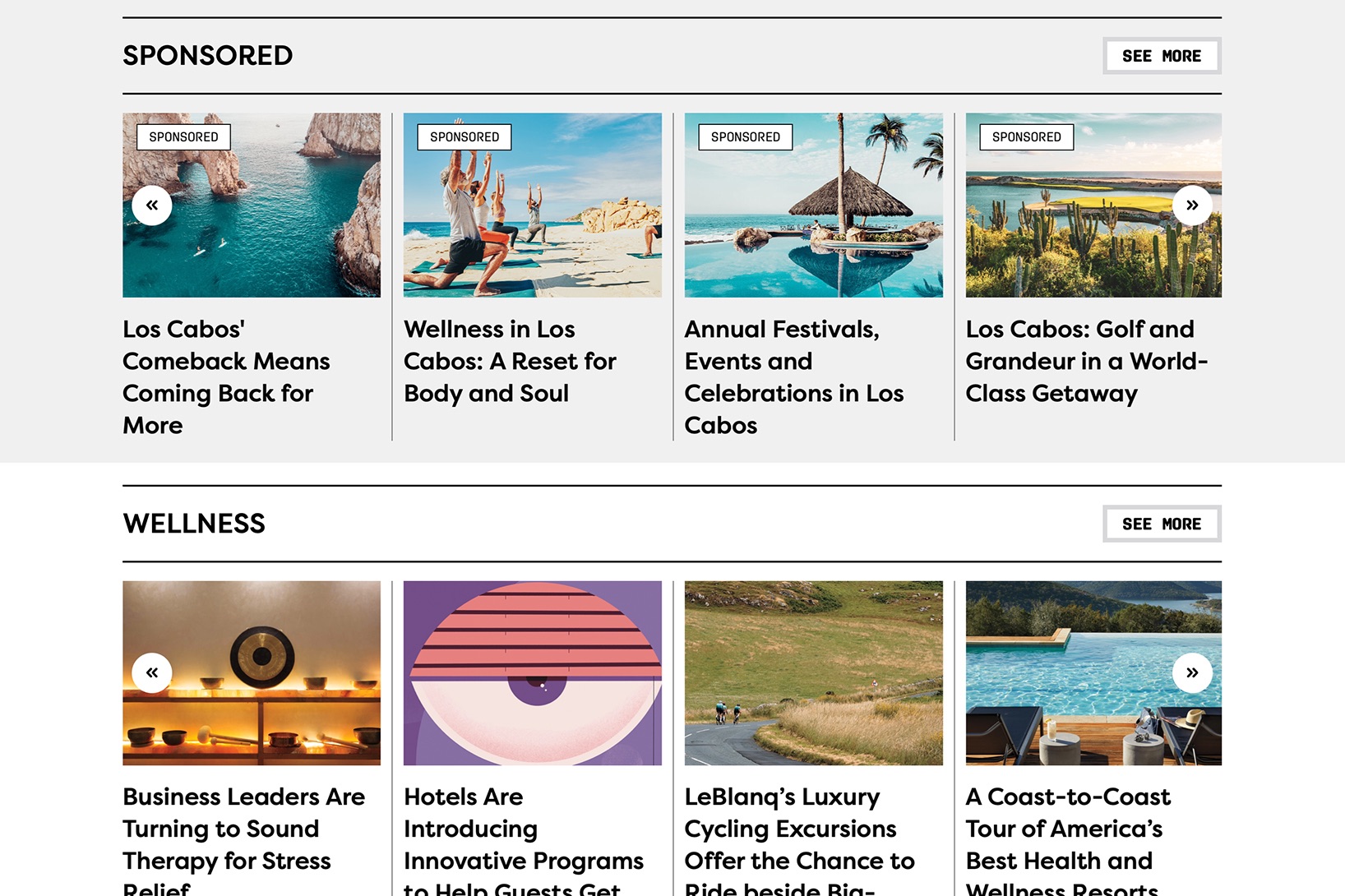The width and height of the screenshot is (1345, 896).
Task: Click Sponsored tag on the yoga photo
Action: (x=465, y=137)
